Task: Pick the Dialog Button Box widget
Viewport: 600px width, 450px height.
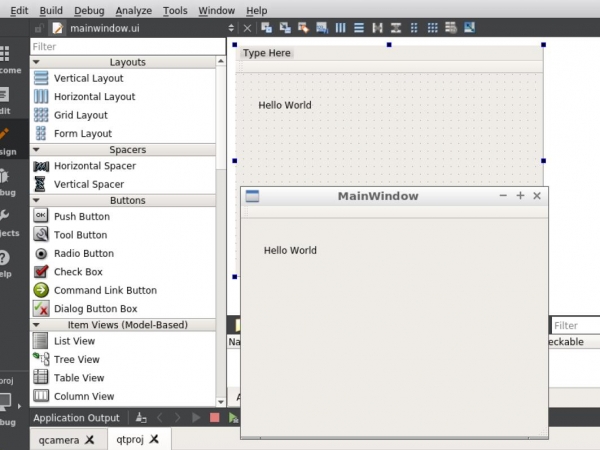Action: coord(95,309)
